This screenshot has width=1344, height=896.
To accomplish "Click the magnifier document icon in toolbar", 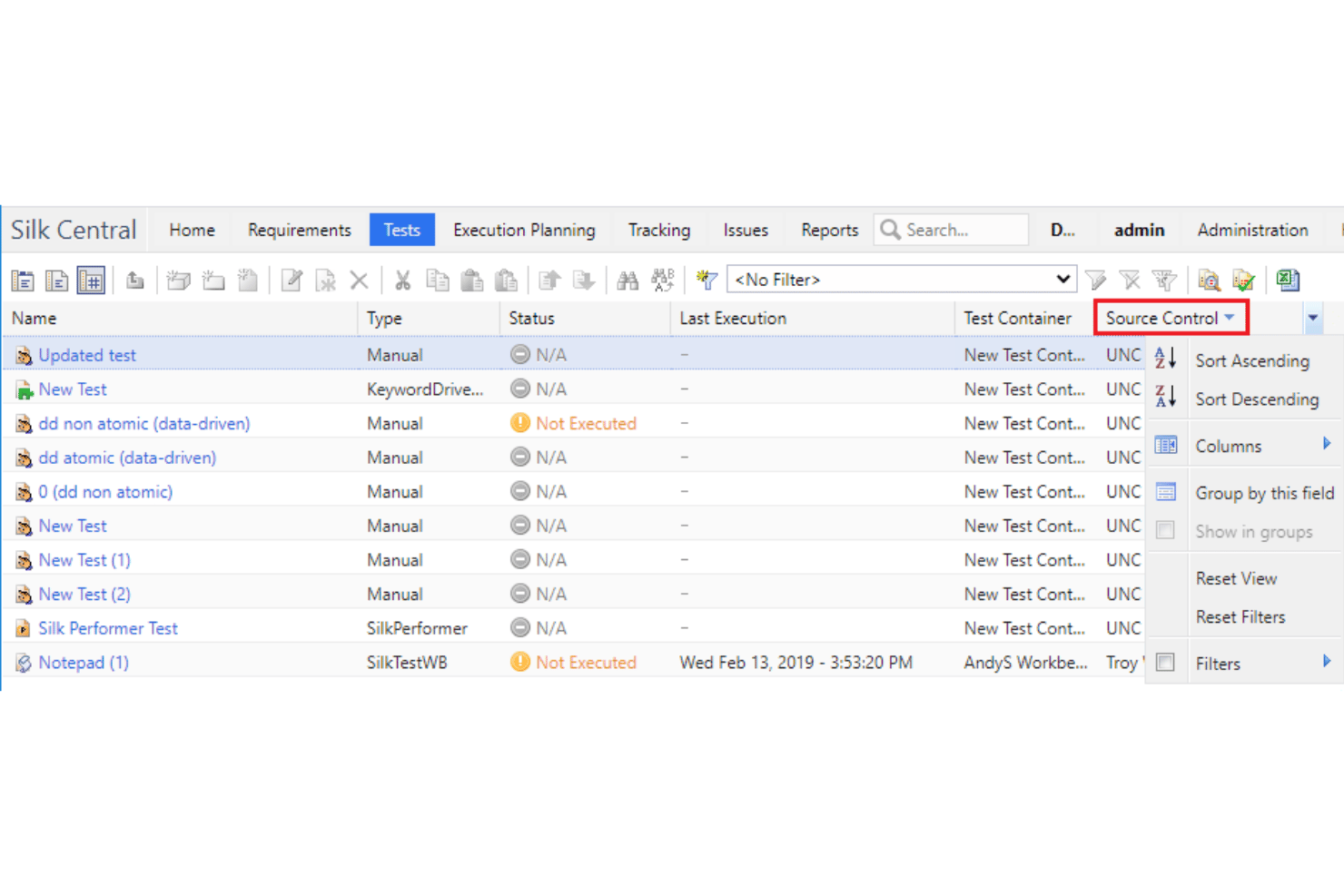I will click(1209, 281).
